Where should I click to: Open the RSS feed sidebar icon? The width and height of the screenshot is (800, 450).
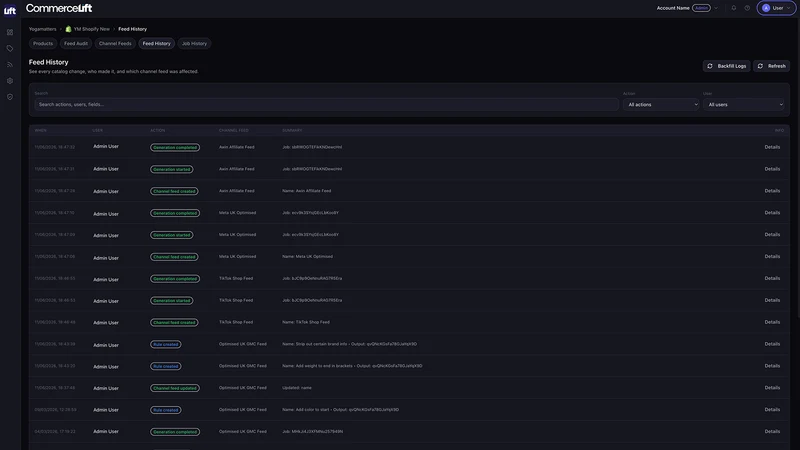click(x=10, y=65)
